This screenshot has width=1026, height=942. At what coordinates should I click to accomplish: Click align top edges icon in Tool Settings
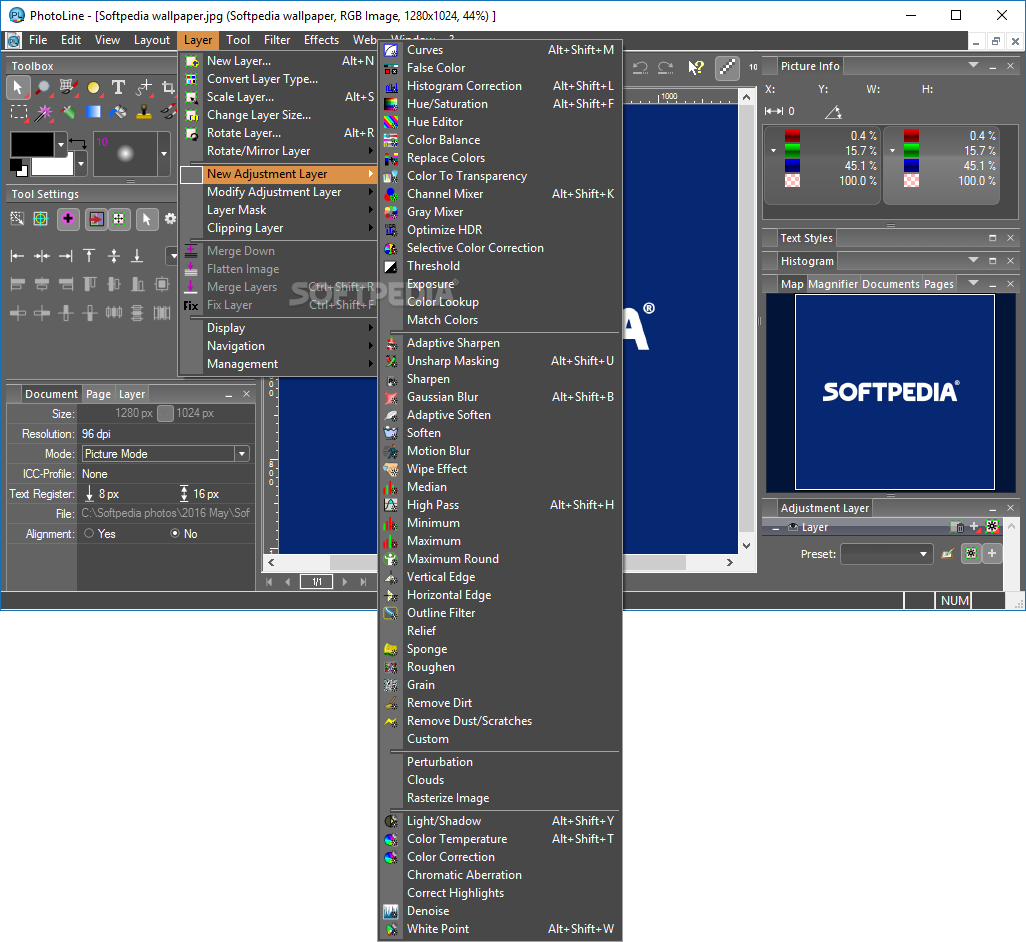point(90,256)
